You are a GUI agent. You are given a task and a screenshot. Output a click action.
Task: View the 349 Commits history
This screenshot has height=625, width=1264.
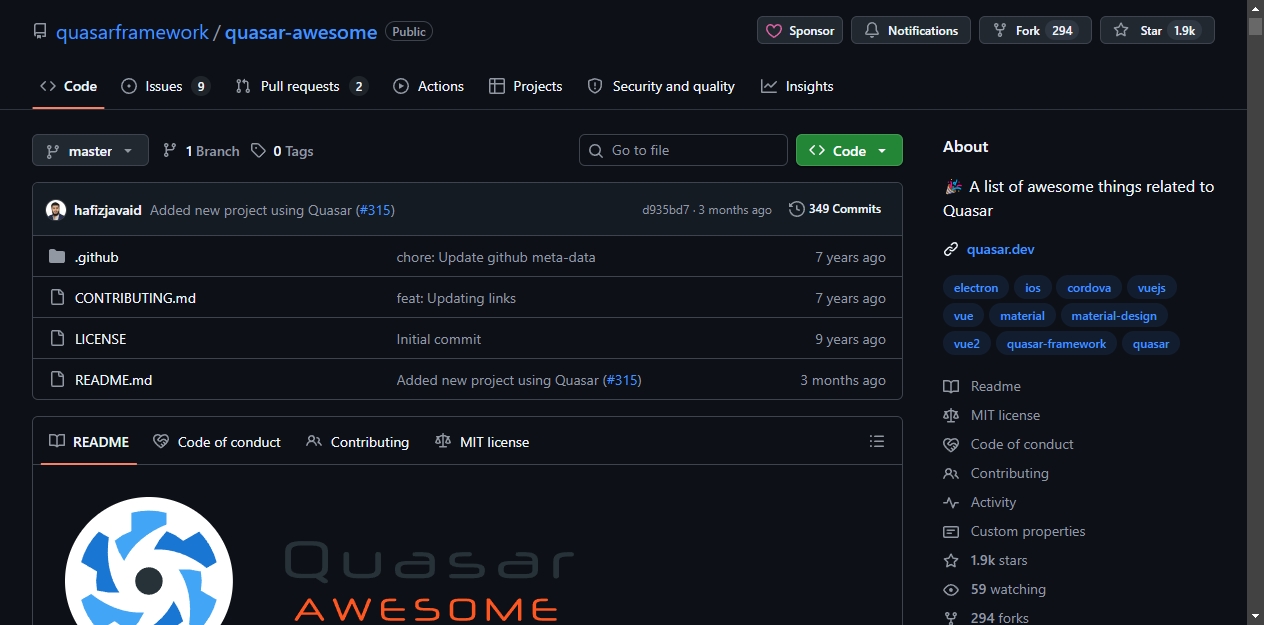(x=835, y=209)
